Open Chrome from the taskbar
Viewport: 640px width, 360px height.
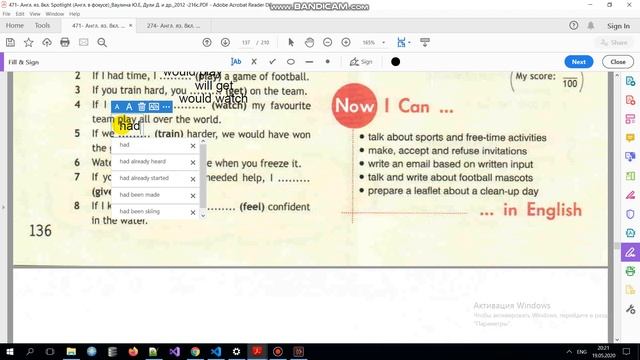point(195,351)
